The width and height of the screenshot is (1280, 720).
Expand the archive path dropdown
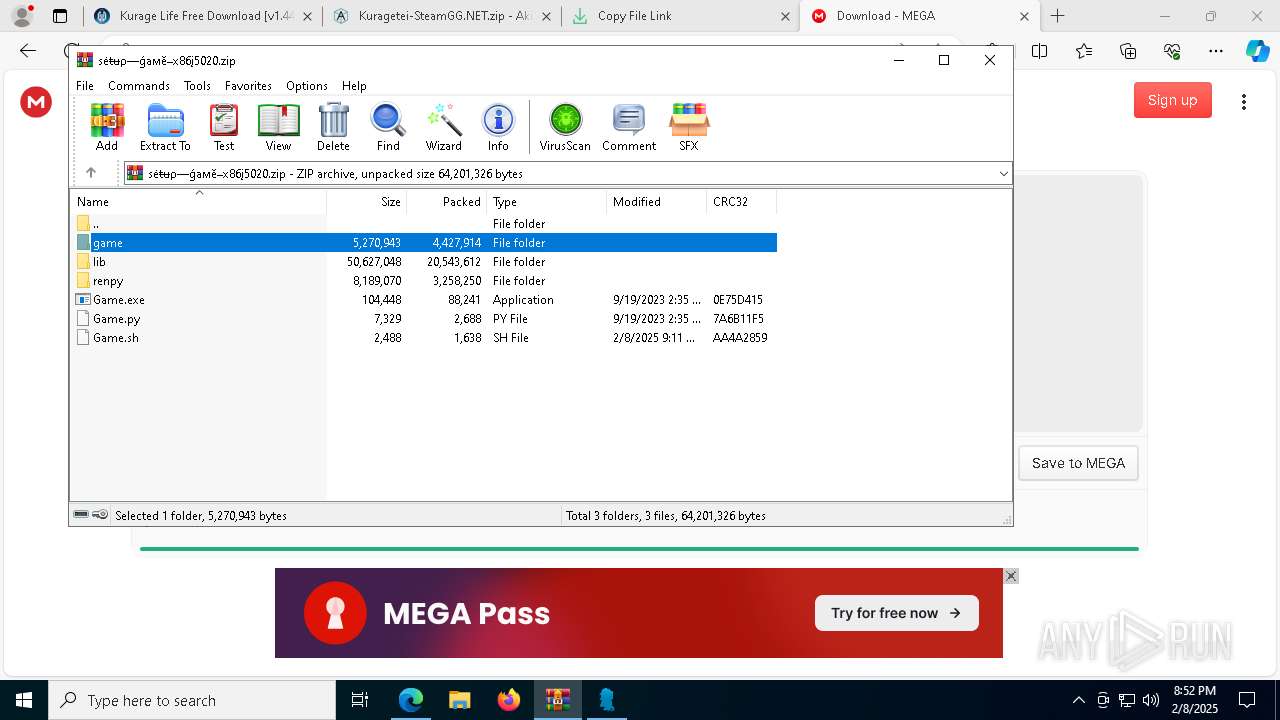coord(1003,174)
